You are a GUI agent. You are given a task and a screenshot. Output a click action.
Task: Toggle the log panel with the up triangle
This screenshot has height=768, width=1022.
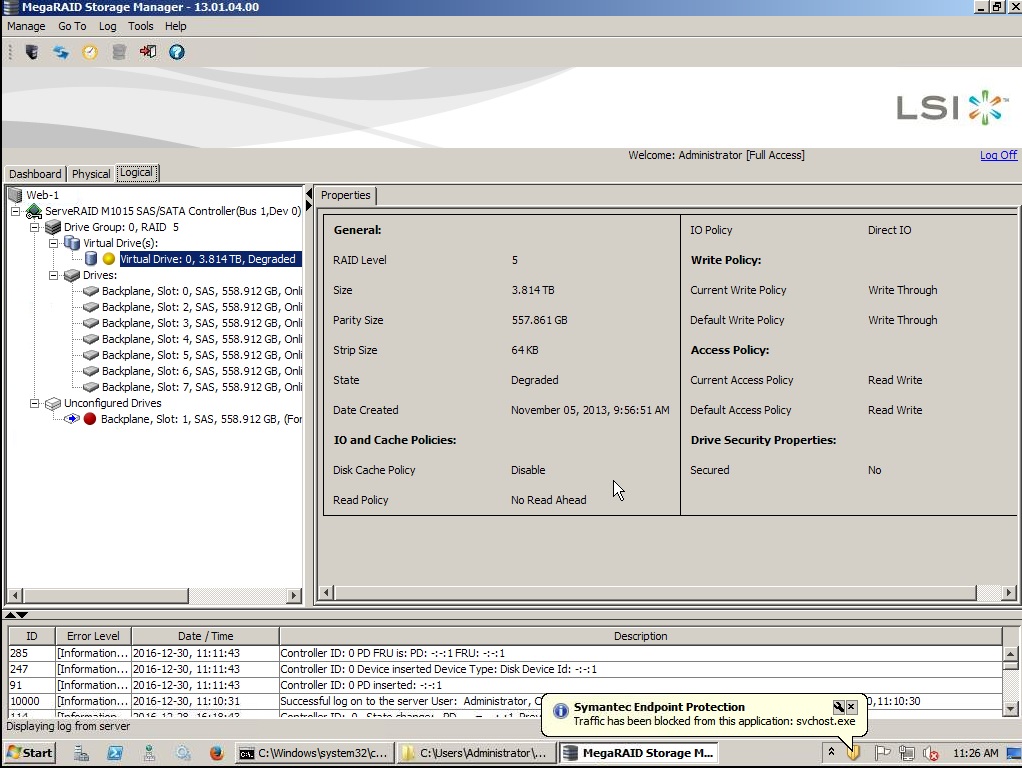click(x=10, y=615)
